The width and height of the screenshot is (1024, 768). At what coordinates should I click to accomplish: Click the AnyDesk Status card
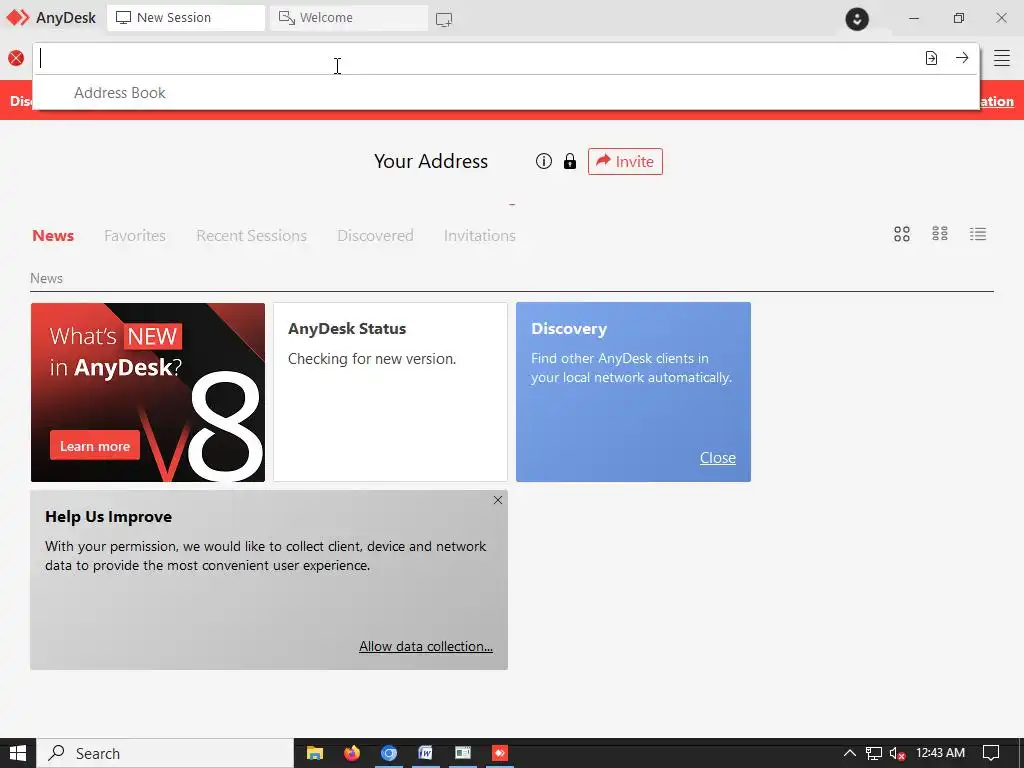click(391, 392)
